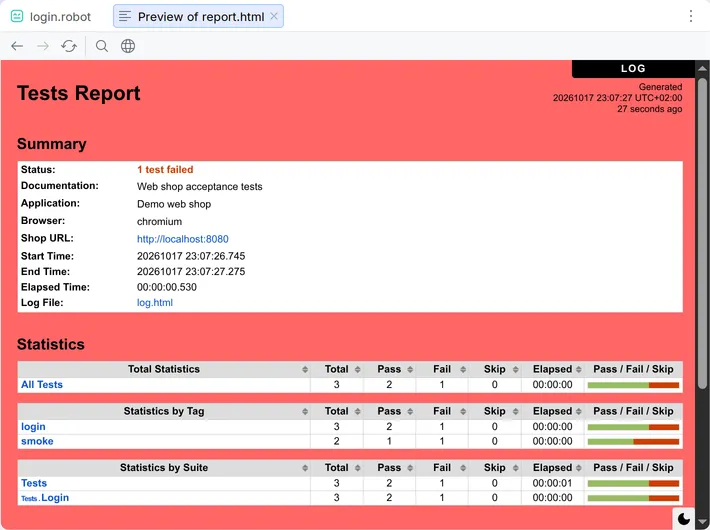Open the Tests.Login suite link
This screenshot has width=710, height=530.
coord(45,497)
